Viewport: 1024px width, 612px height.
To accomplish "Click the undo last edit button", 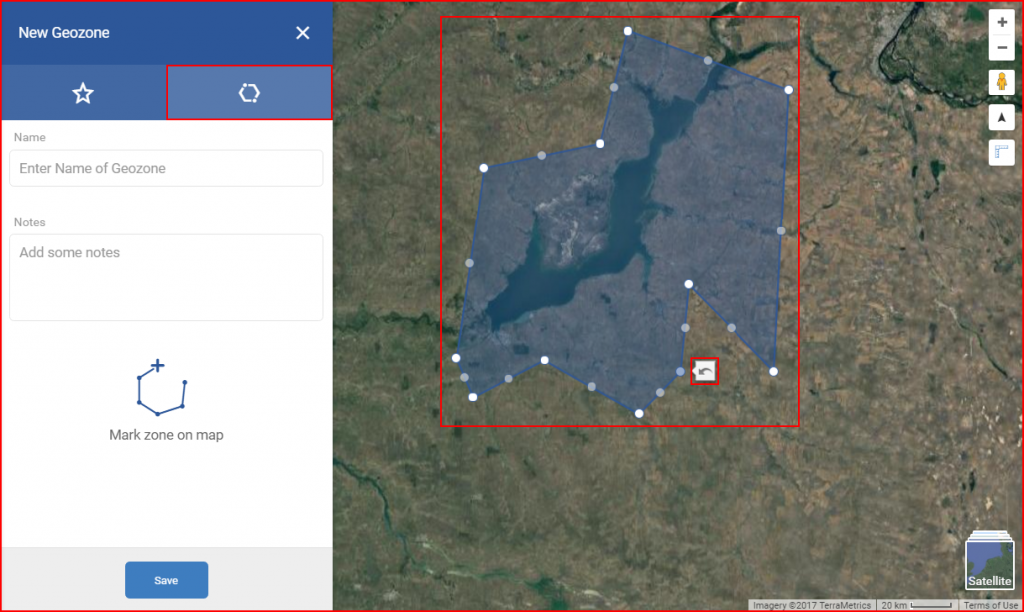I will (705, 371).
